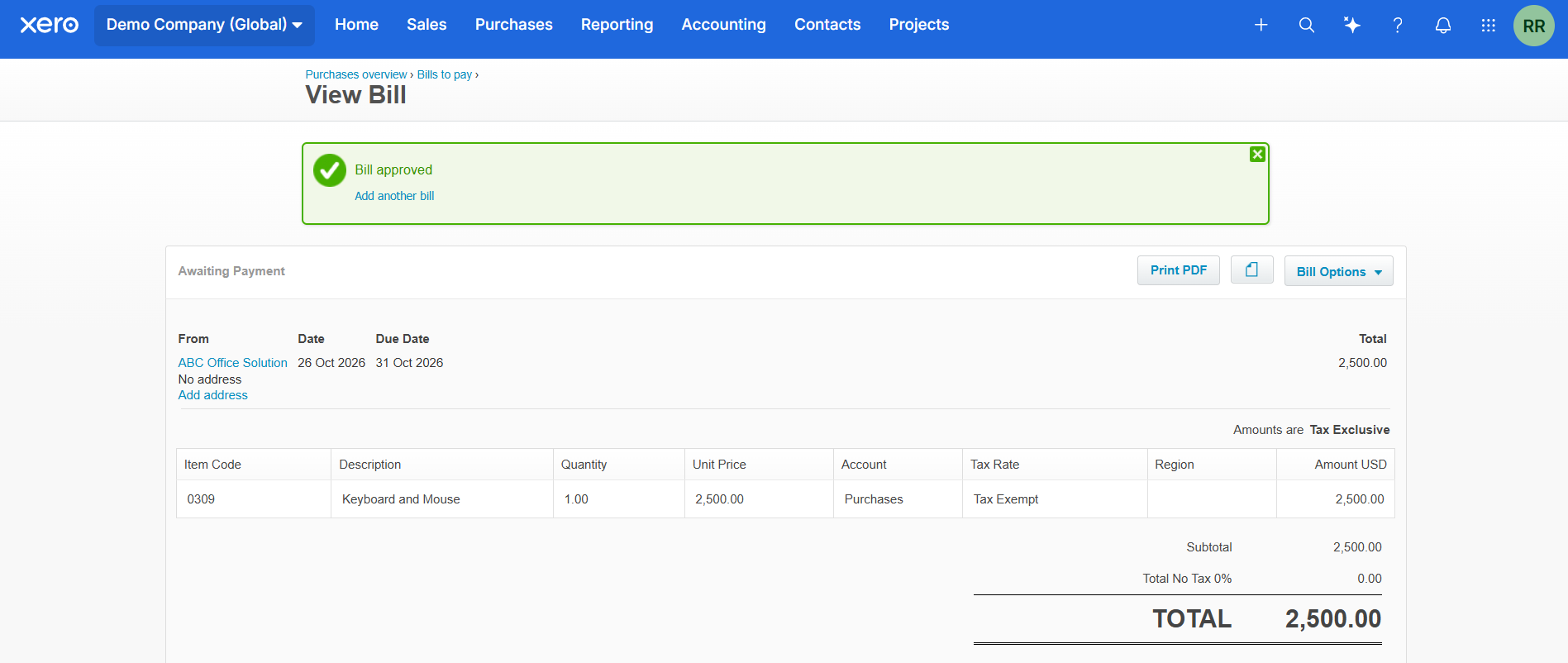Open the Bill Options dropdown
The height and width of the screenshot is (663, 1568).
(x=1339, y=271)
